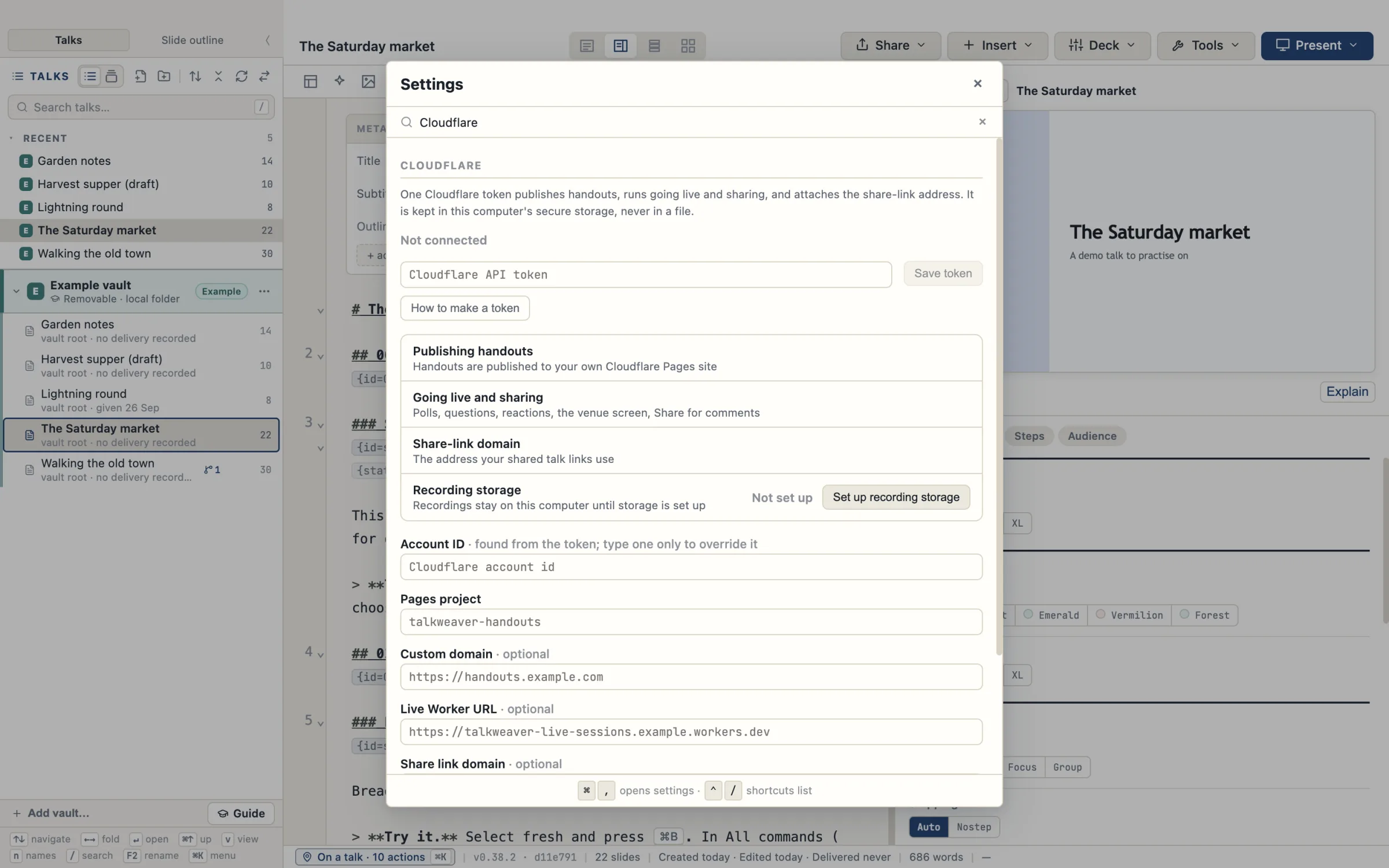Image resolution: width=1389 pixels, height=868 pixels.
Task: Switch to the flat list view icon
Action: tap(90, 76)
